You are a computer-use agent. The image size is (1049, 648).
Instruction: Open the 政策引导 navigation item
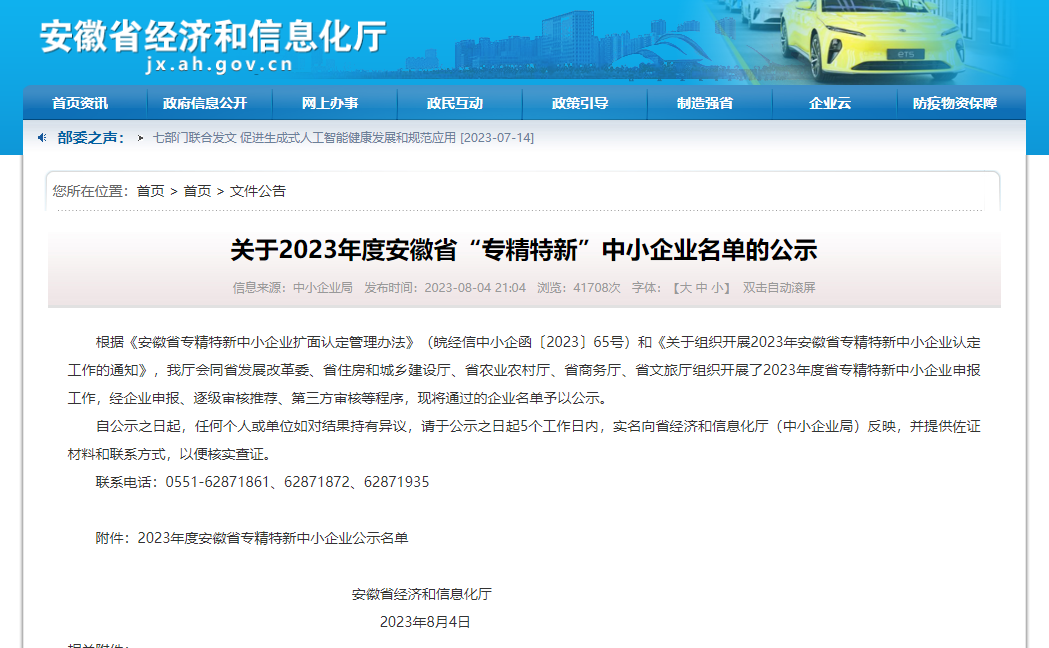pyautogui.click(x=580, y=103)
